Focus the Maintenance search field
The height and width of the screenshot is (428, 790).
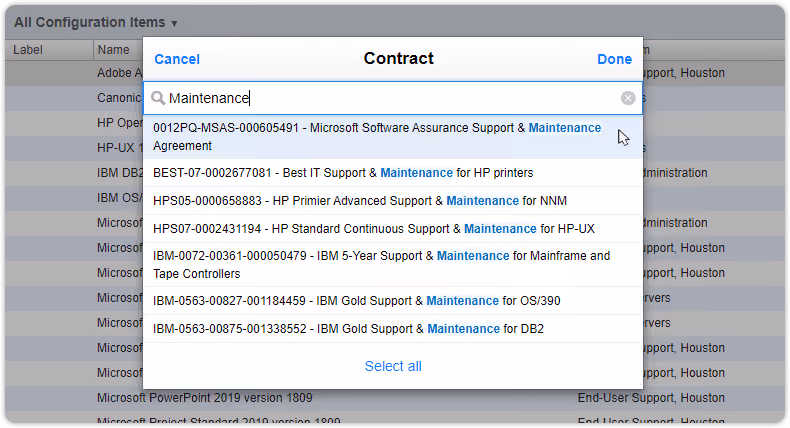coord(393,98)
